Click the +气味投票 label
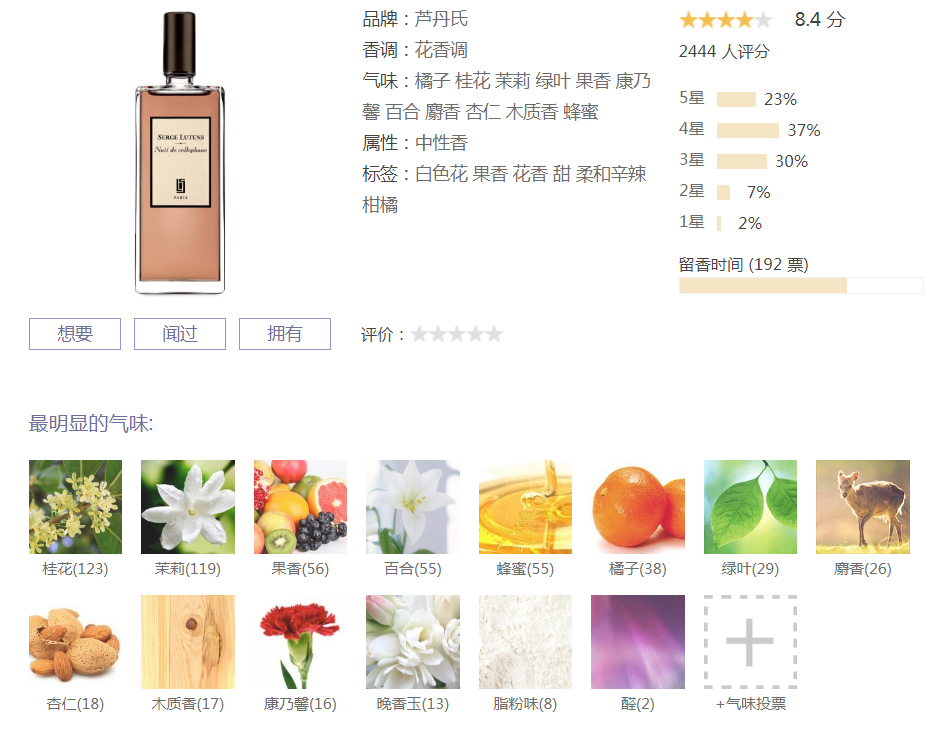937x751 pixels. [x=751, y=704]
